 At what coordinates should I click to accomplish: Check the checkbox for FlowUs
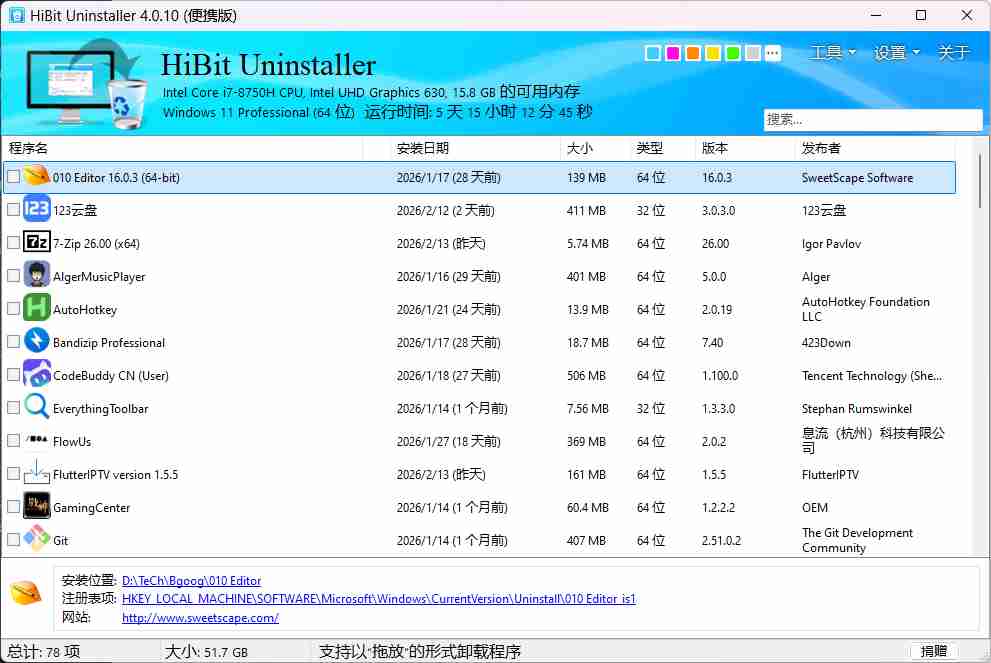(13, 441)
